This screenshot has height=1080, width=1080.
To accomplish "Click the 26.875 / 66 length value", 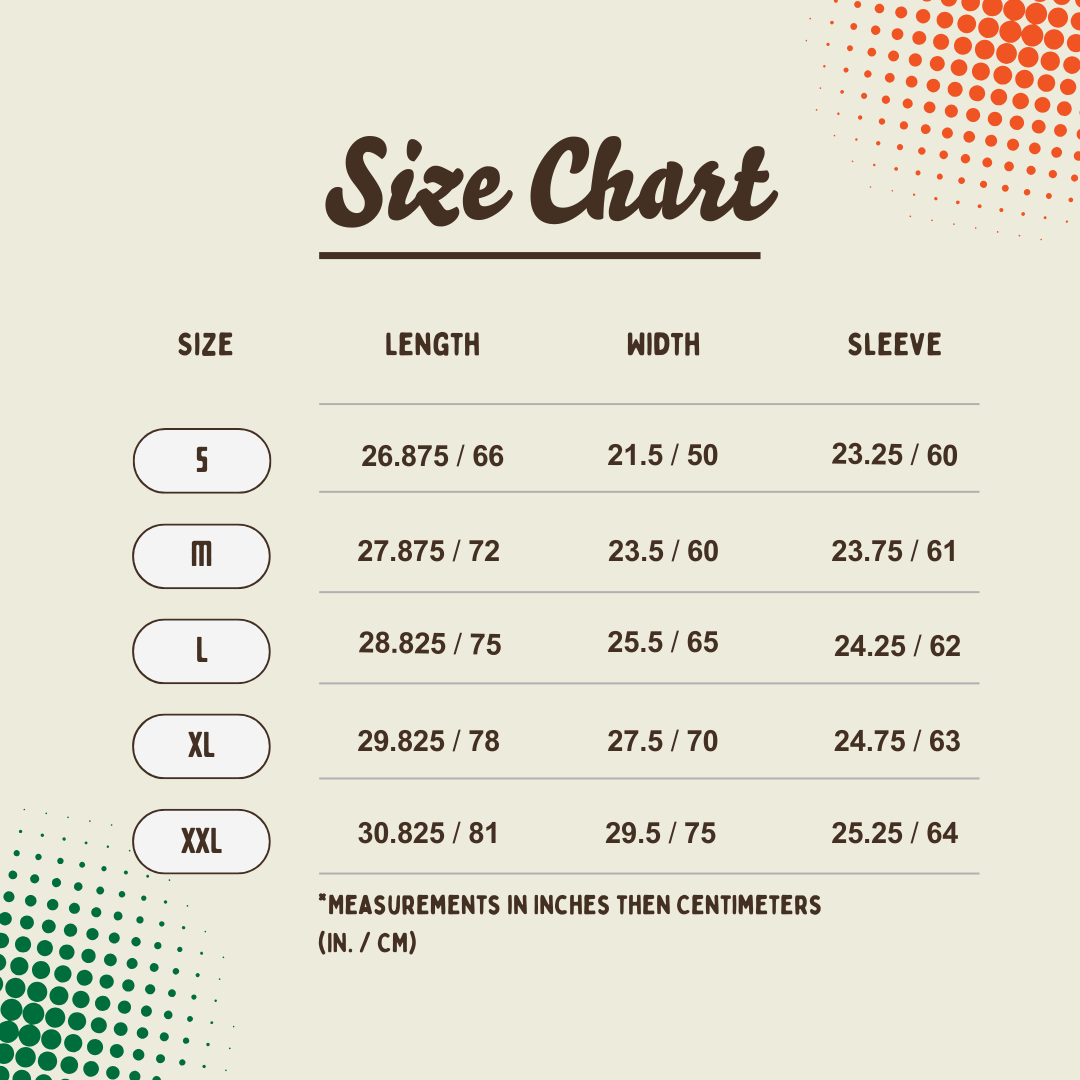I will click(x=433, y=456).
